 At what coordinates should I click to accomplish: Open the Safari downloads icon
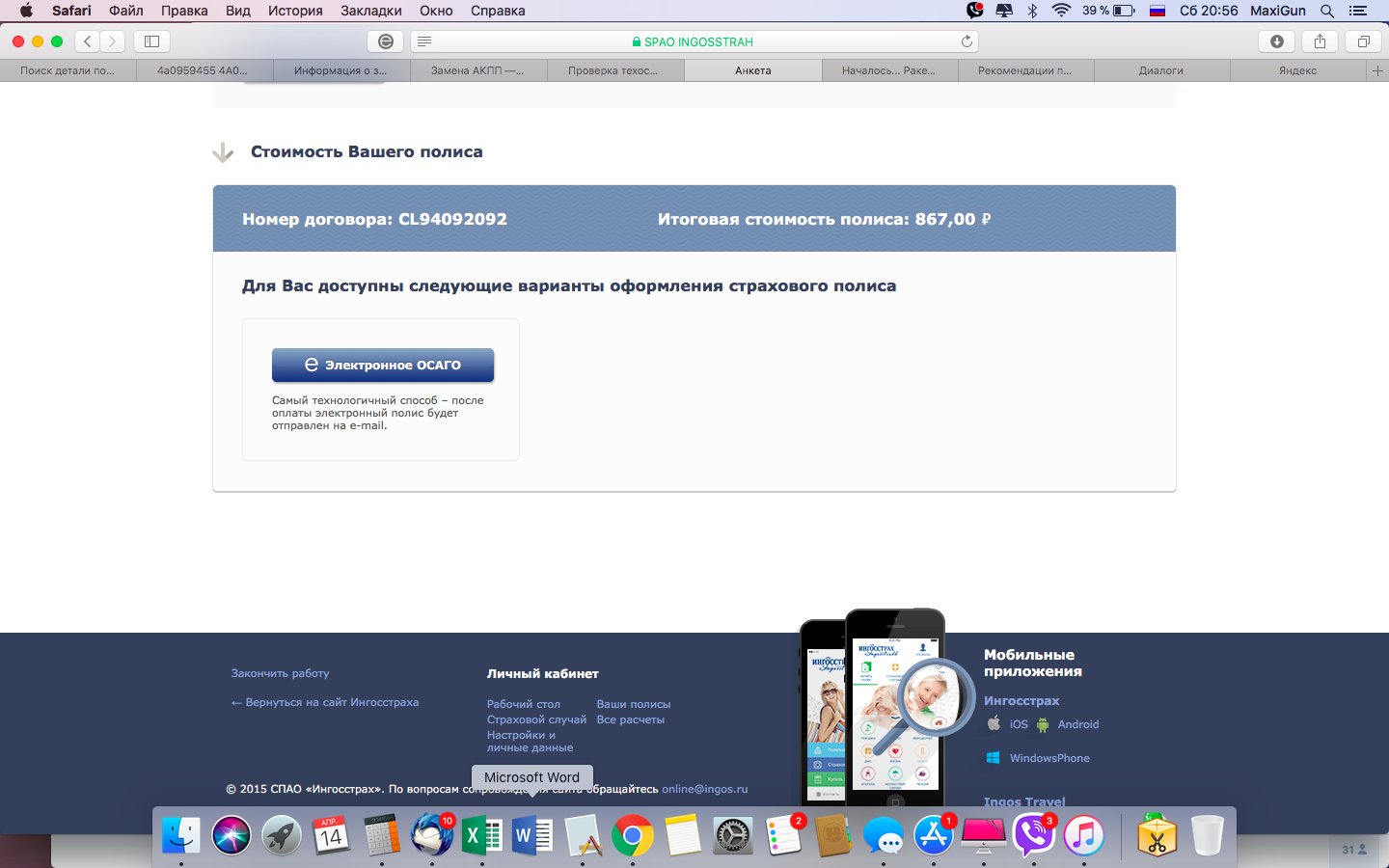(x=1276, y=41)
